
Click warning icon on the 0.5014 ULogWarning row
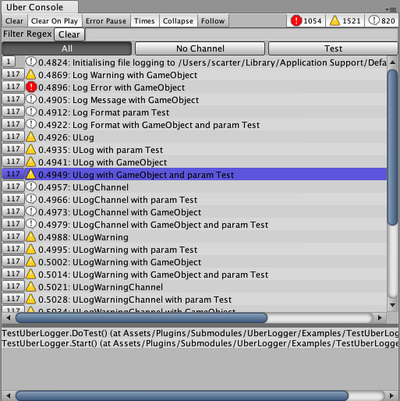point(31,274)
